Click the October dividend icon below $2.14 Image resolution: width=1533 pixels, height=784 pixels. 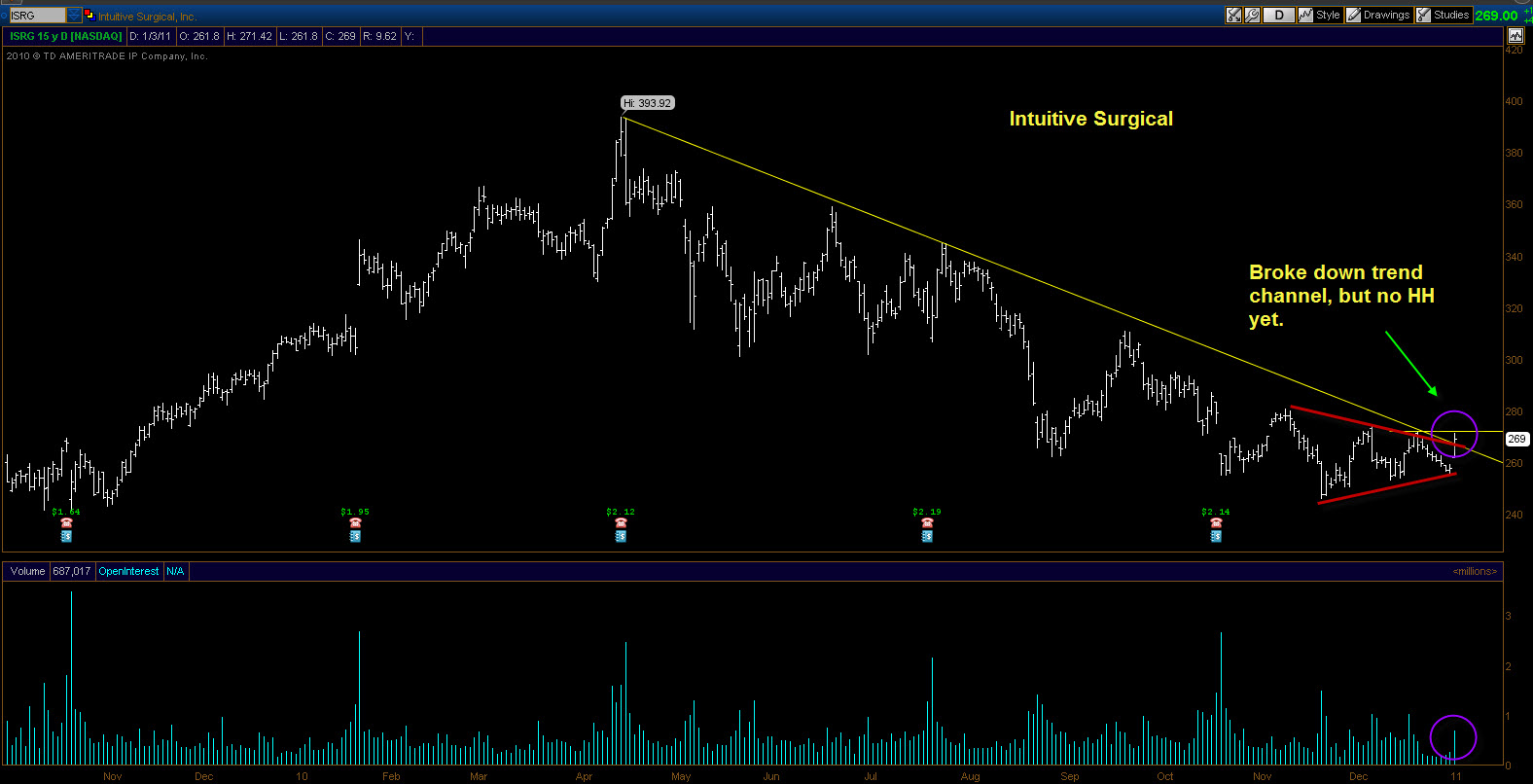(x=1216, y=536)
